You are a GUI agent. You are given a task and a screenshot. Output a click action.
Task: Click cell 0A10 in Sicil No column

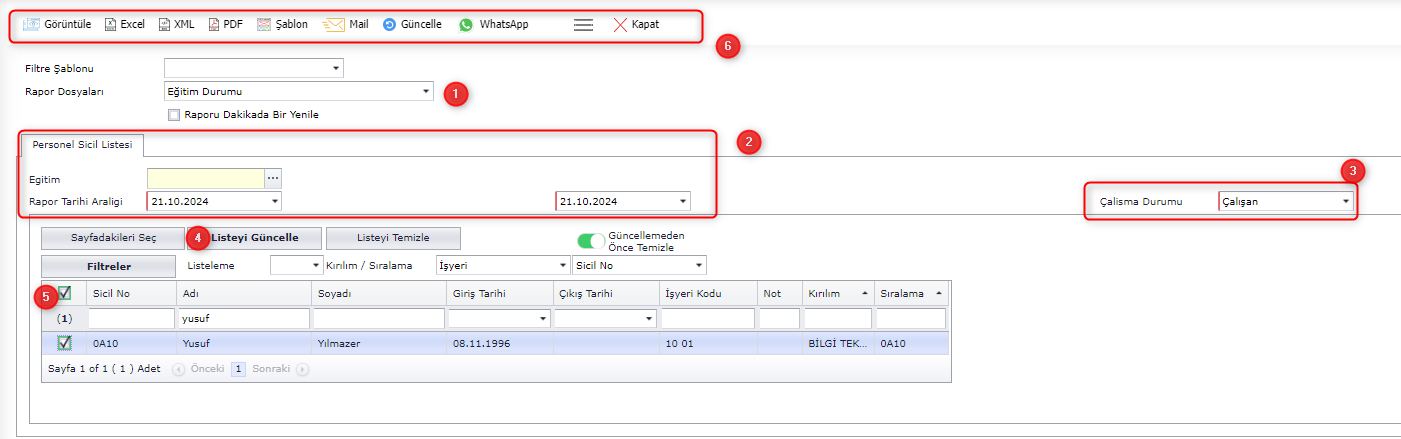pos(130,343)
